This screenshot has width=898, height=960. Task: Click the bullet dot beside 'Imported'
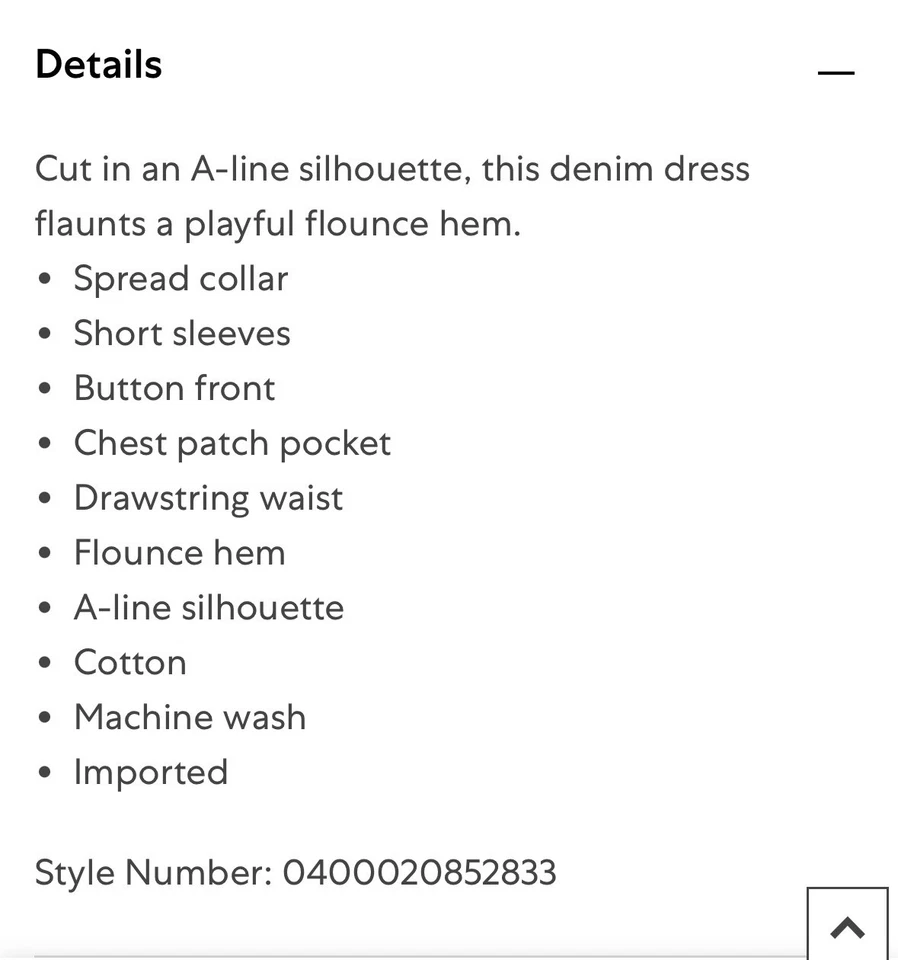[44, 773]
